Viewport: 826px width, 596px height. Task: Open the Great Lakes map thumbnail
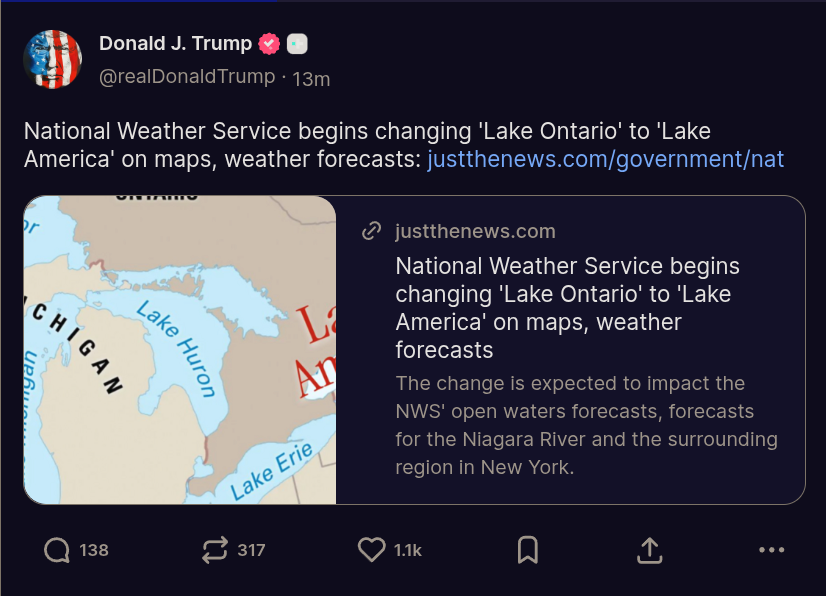click(x=180, y=350)
